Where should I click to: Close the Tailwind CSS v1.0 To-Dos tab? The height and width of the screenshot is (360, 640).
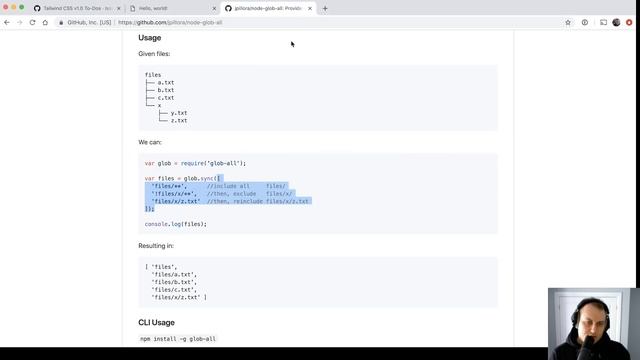[x=119, y=8]
